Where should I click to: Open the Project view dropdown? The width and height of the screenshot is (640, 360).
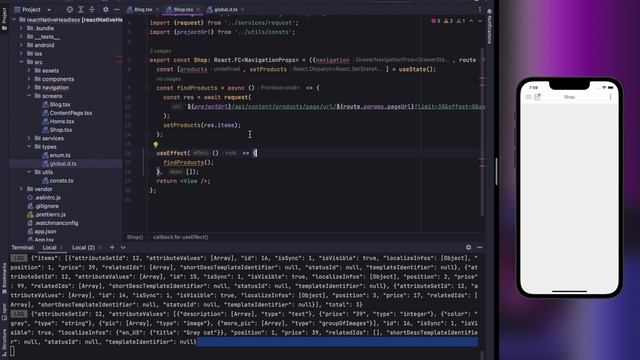pos(49,9)
